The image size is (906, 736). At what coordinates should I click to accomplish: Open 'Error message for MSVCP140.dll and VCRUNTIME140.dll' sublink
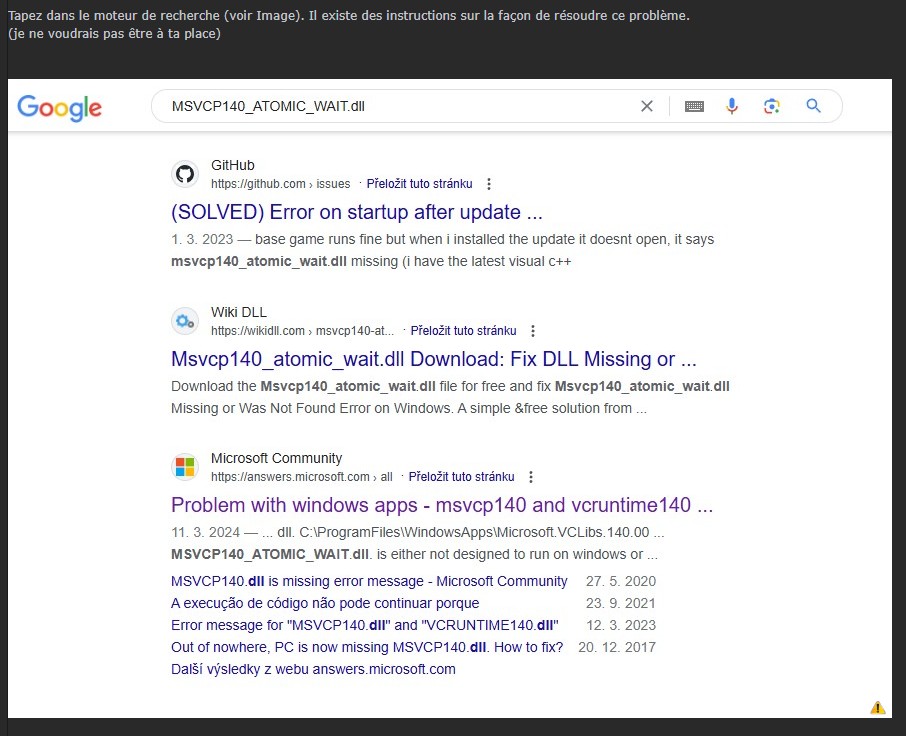tap(365, 625)
